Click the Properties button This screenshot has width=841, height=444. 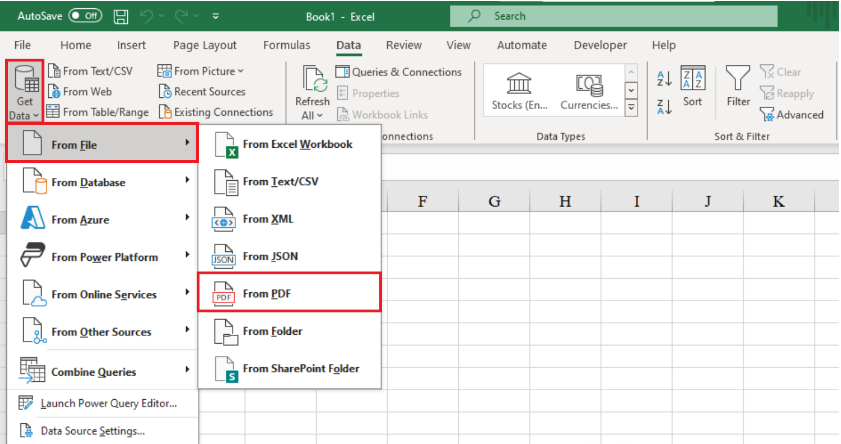pos(368,93)
